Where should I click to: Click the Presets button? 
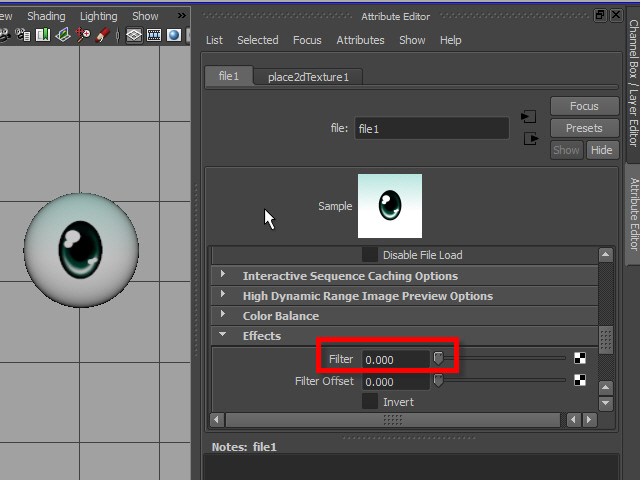[x=584, y=128]
